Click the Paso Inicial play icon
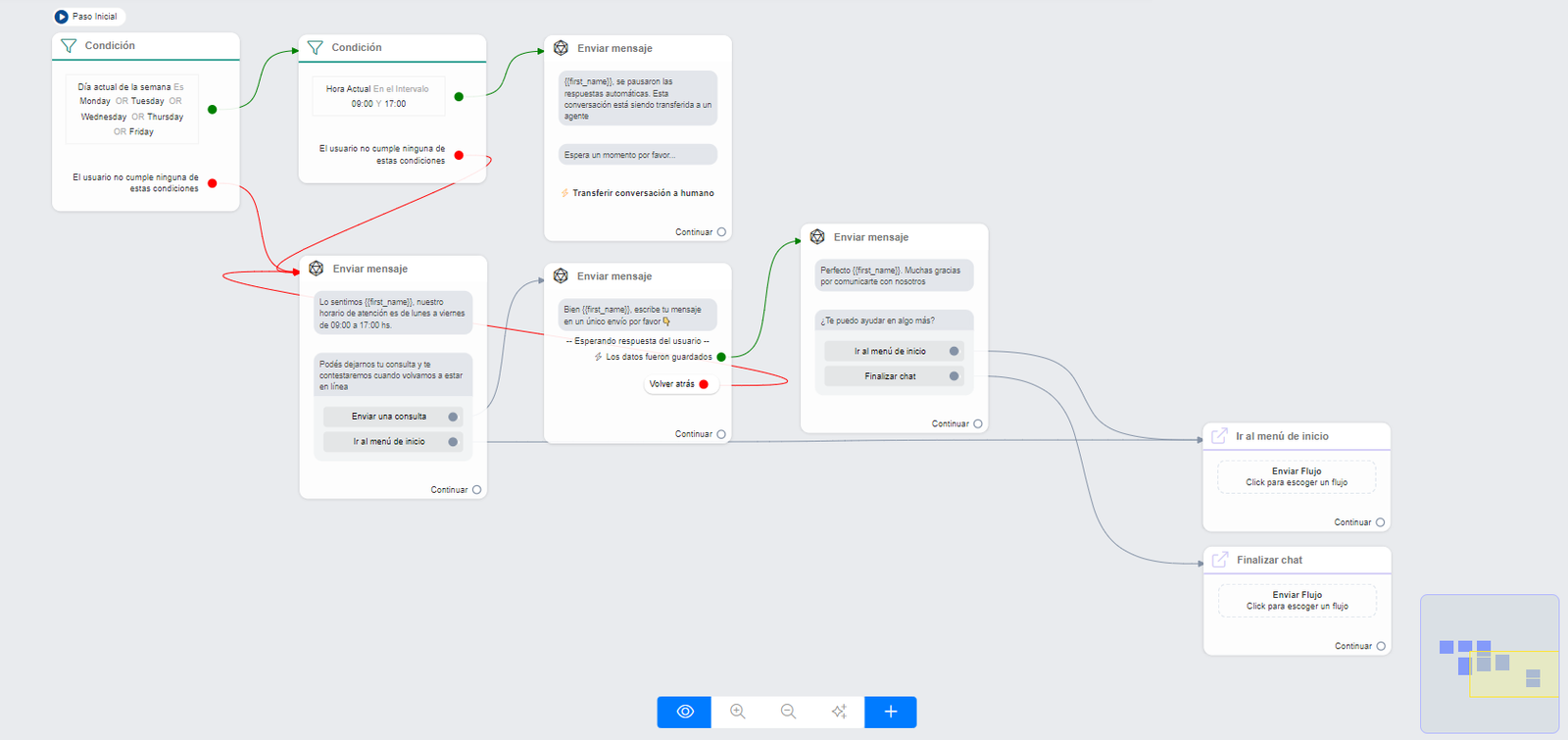 click(62, 17)
